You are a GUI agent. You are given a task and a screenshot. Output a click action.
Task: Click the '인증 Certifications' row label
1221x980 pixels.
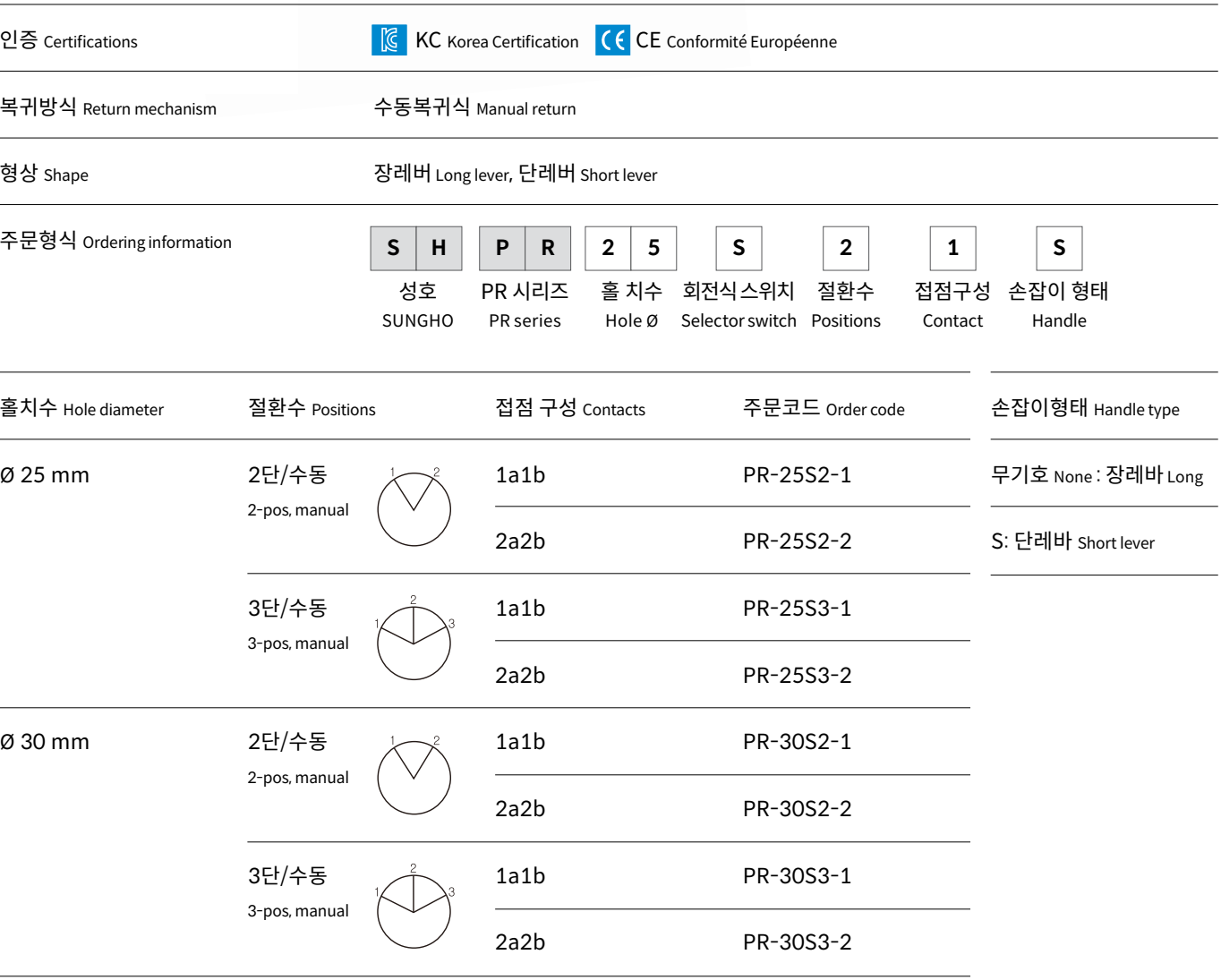click(x=69, y=40)
